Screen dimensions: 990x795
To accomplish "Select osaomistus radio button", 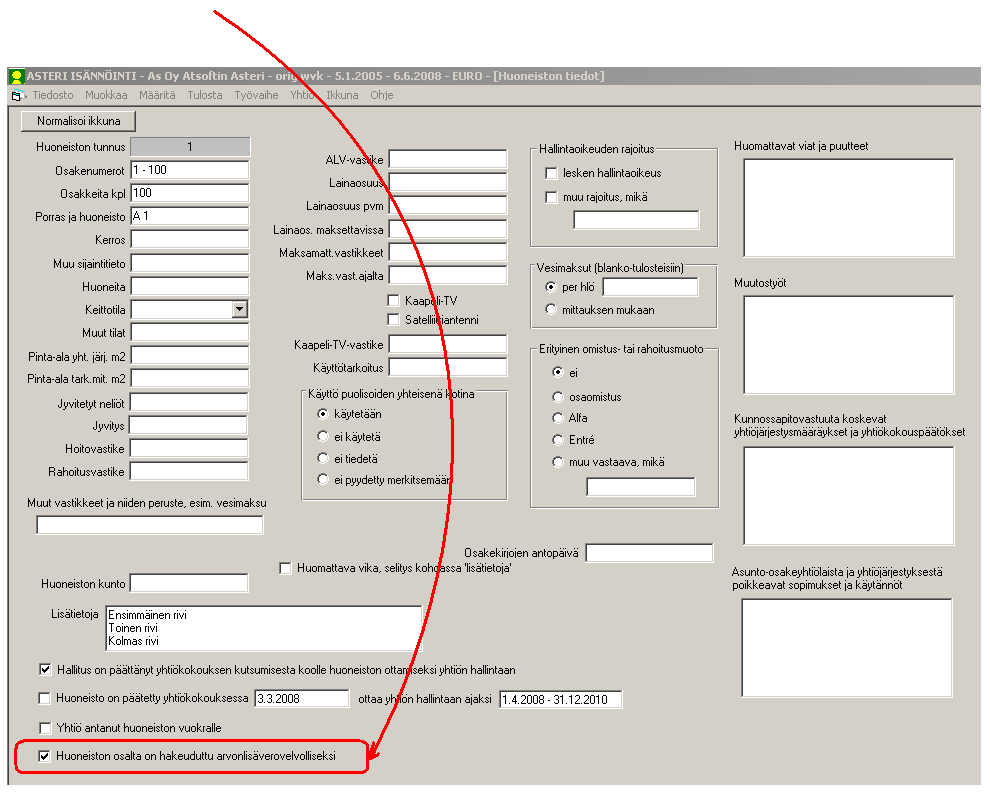I will pyautogui.click(x=558, y=397).
